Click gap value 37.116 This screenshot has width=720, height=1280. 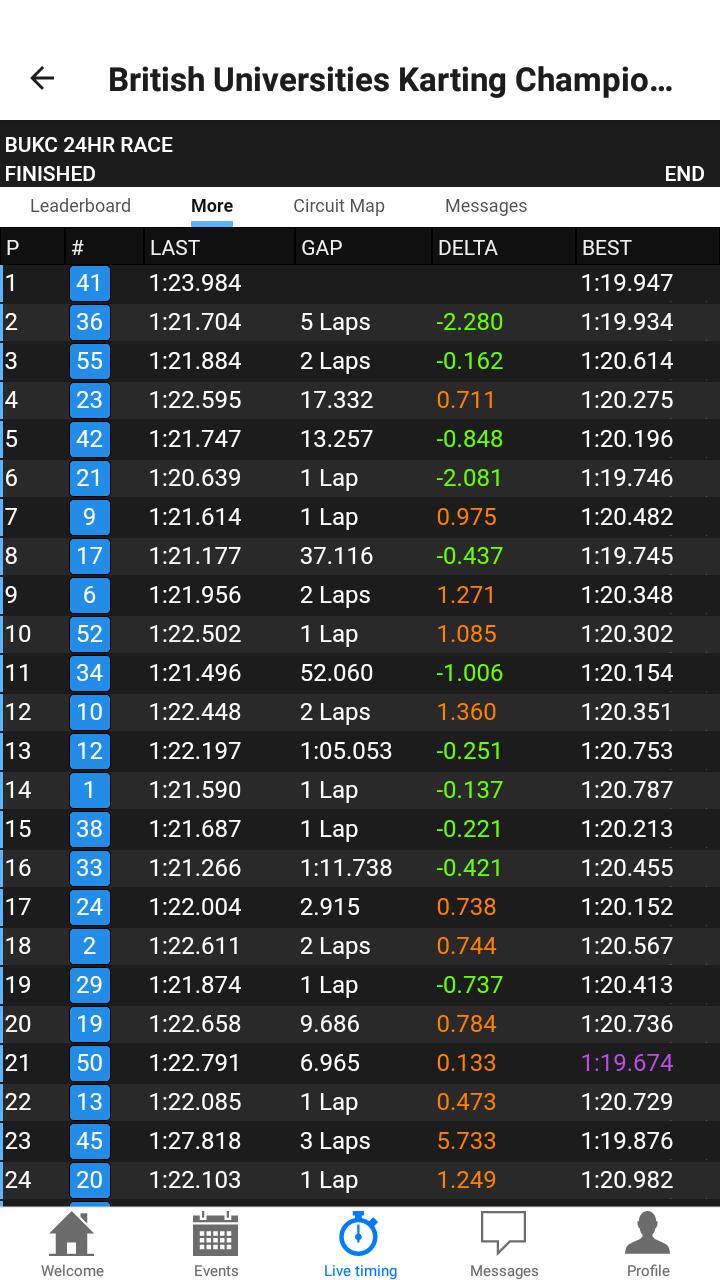pos(337,556)
